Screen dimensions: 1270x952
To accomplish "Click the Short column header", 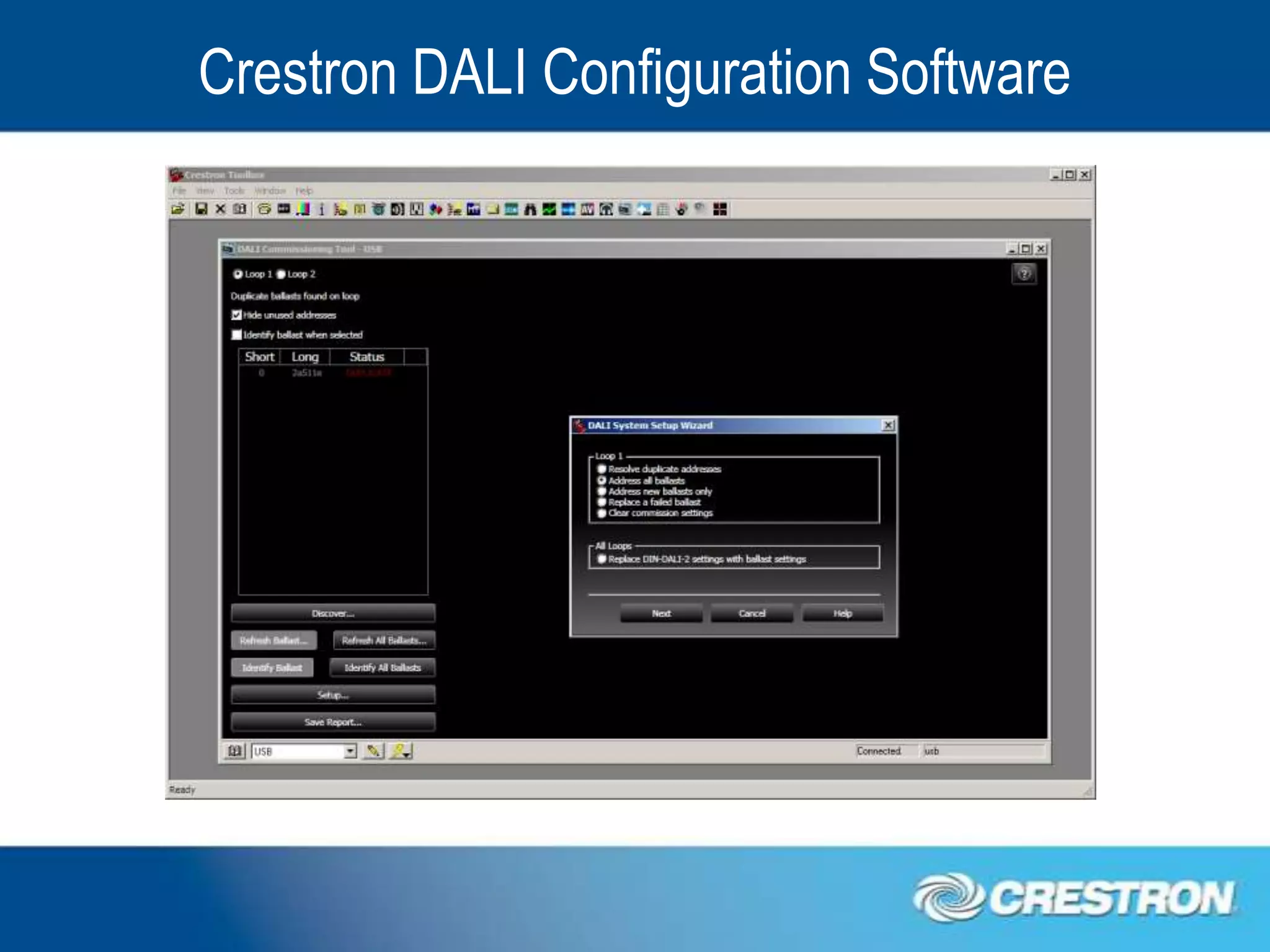I will click(260, 357).
